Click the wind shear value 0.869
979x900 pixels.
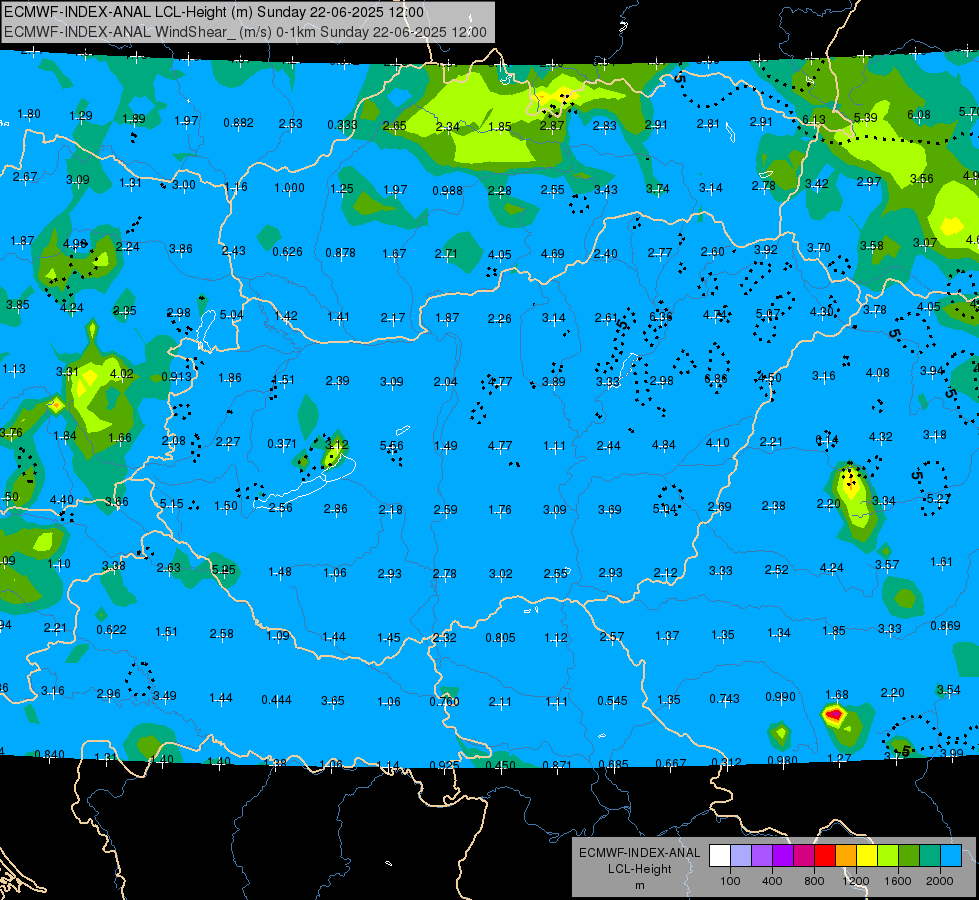945,625
